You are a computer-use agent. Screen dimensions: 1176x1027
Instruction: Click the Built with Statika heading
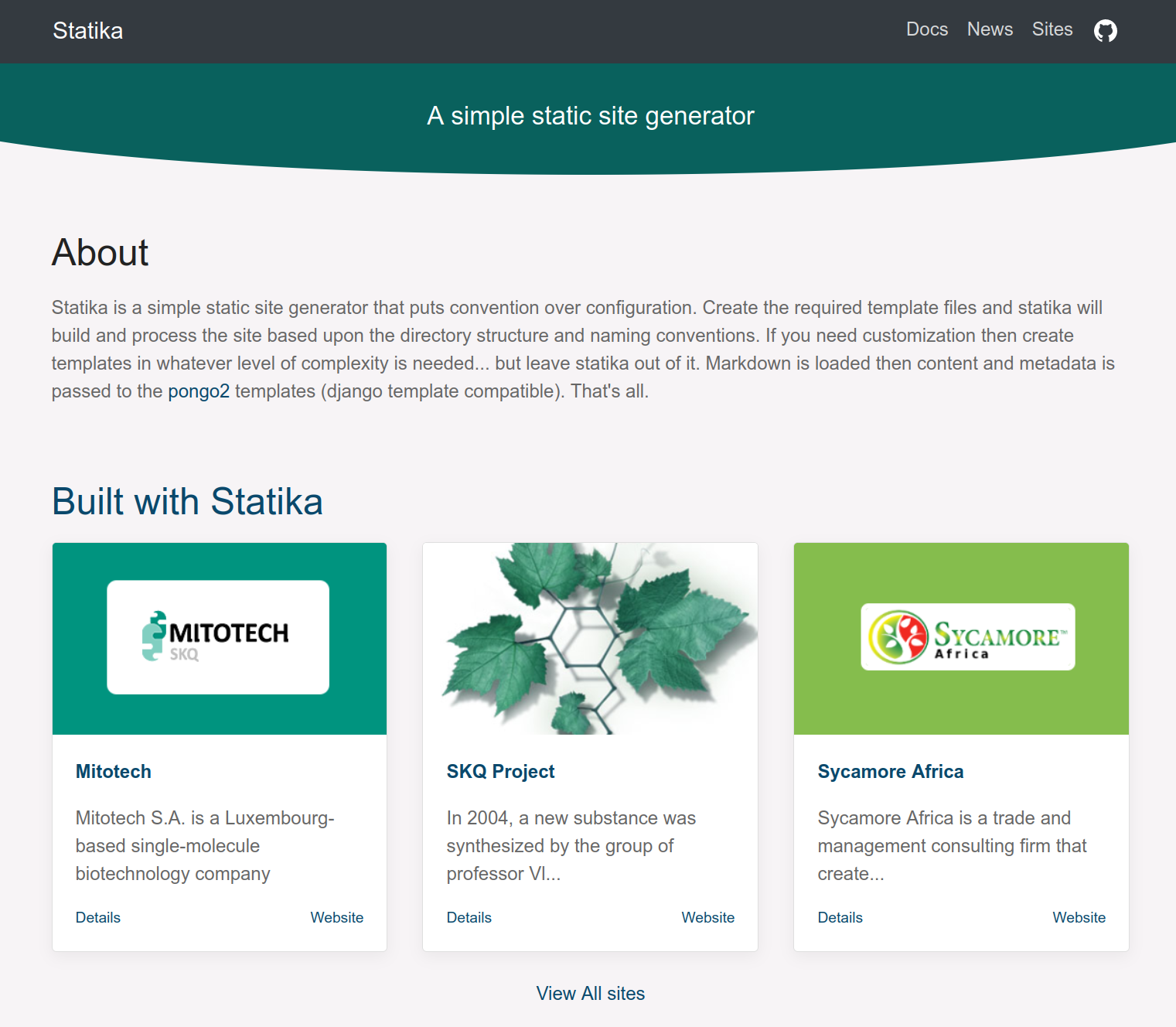point(187,501)
